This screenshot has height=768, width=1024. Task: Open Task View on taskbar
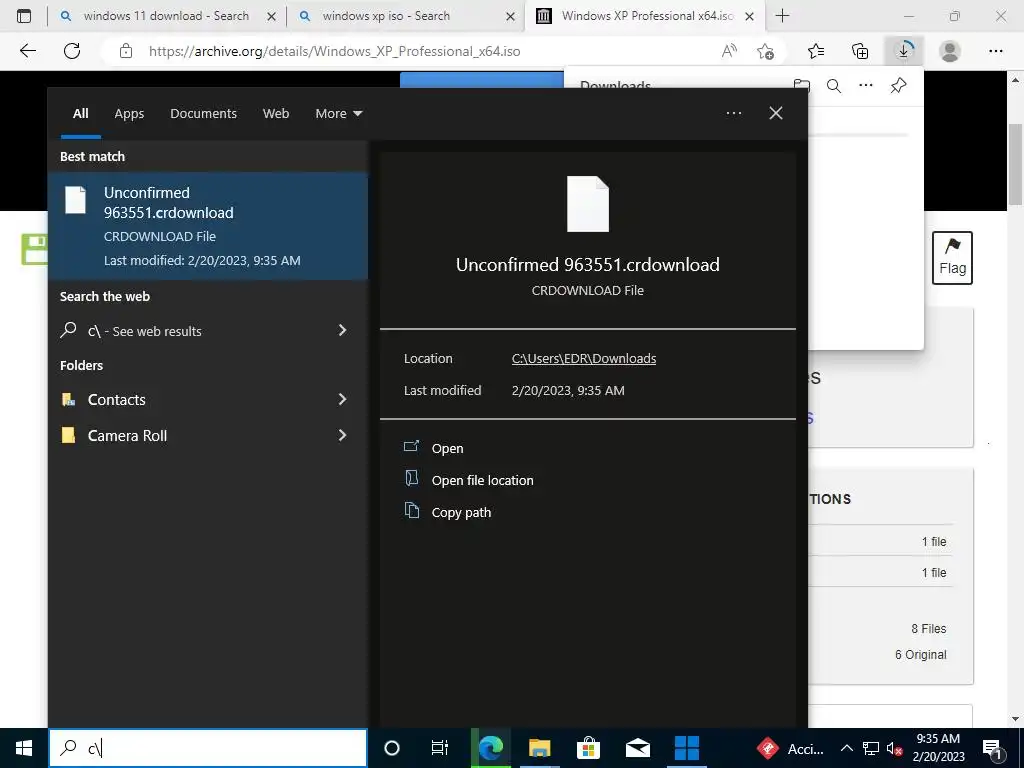pyautogui.click(x=440, y=748)
